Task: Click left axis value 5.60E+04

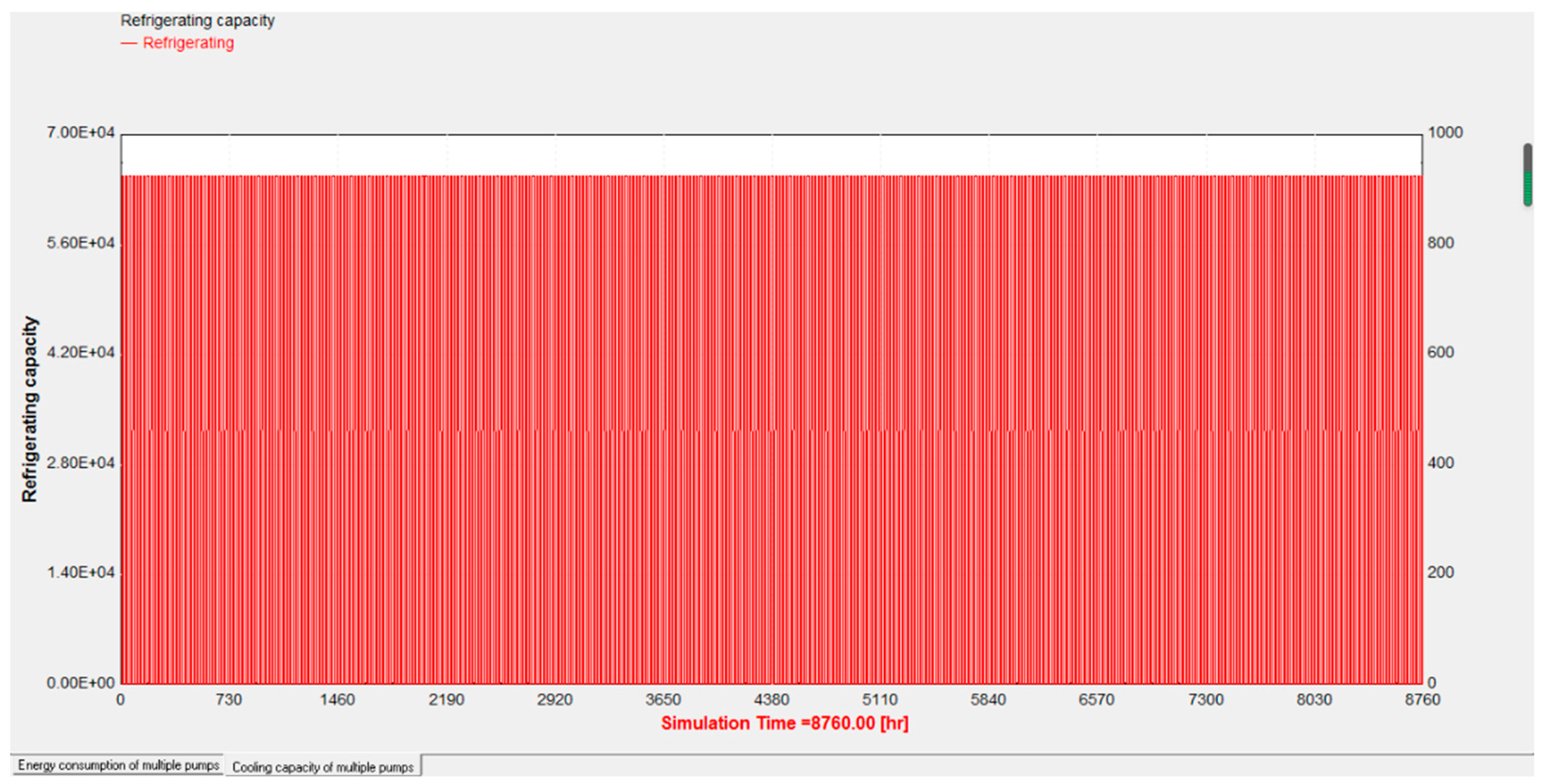Action: point(80,243)
